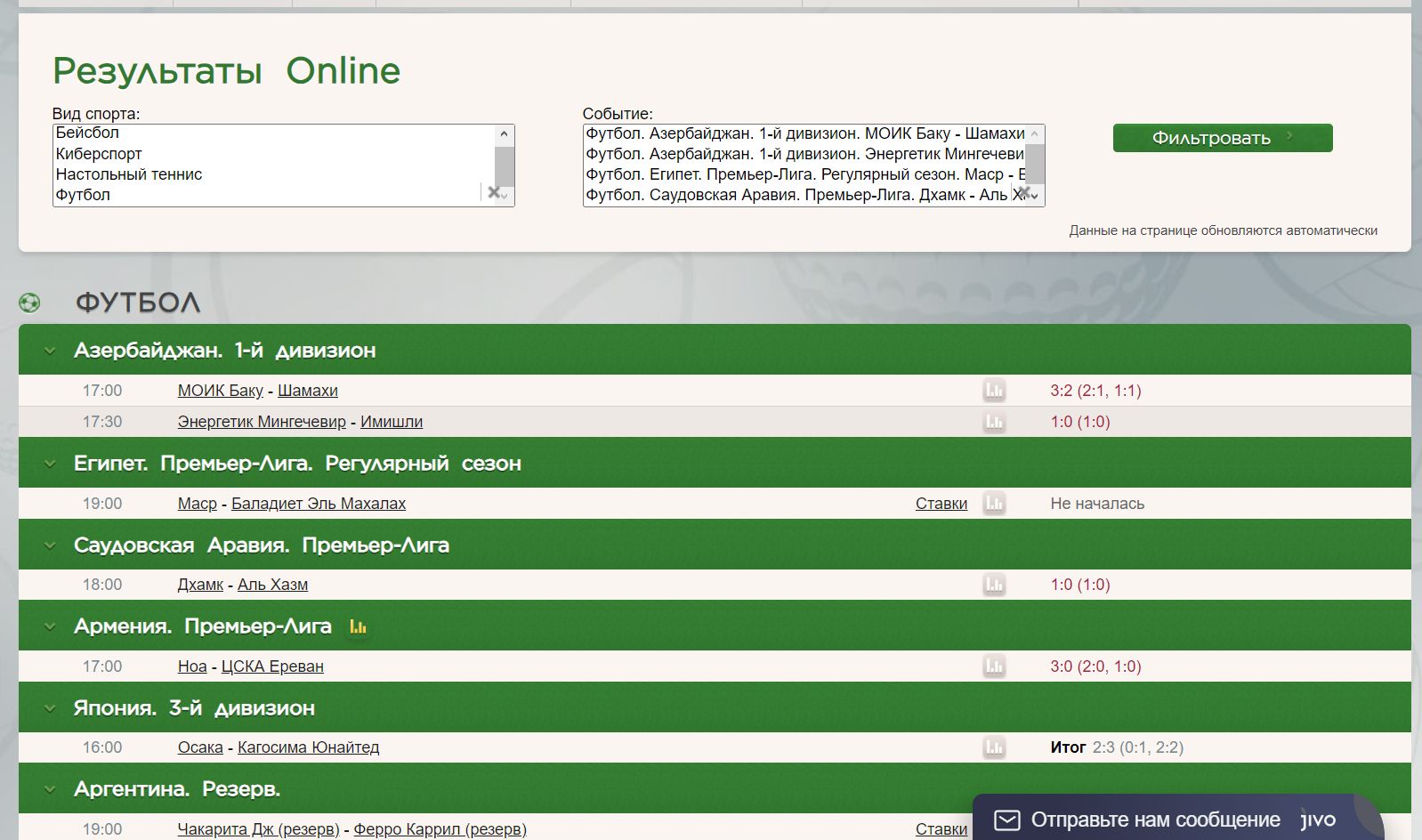The height and width of the screenshot is (840, 1422).
Task: Click the 18:00 match time
Action: coord(102,585)
